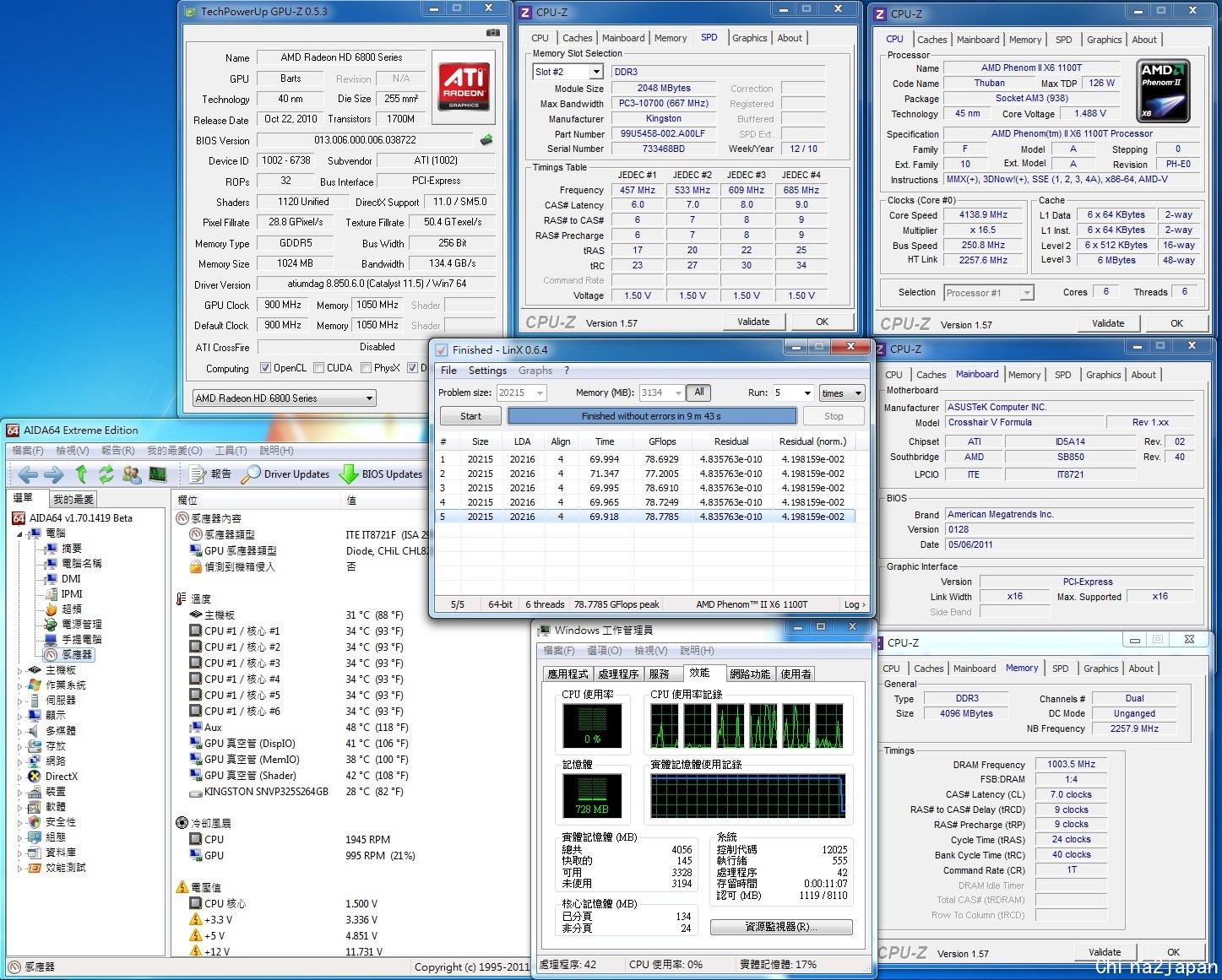Screen dimensions: 1222x980
Task: Open Graphs menu in LinX
Action: coord(535,371)
